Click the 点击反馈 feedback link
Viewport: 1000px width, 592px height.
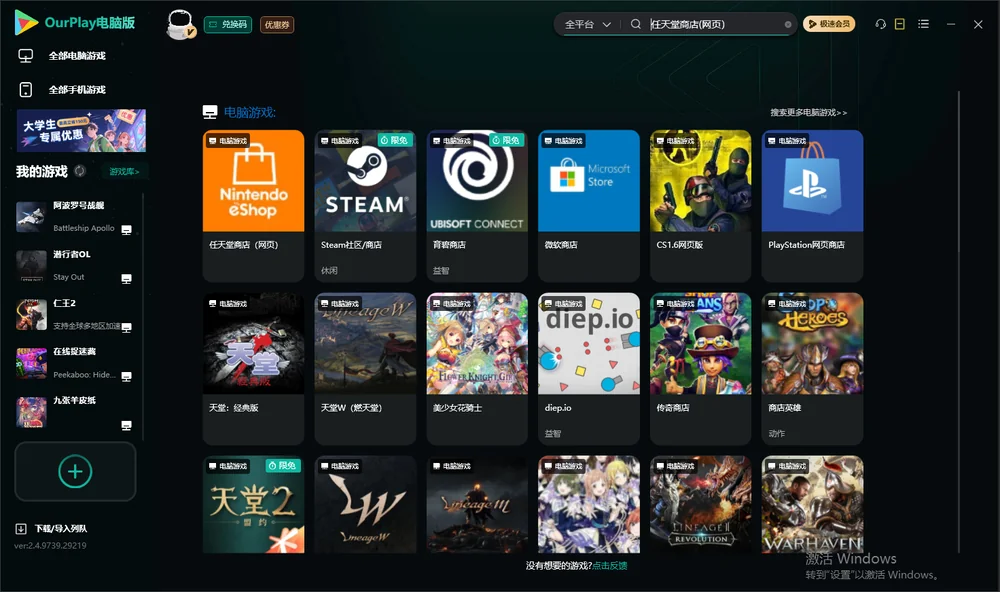pyautogui.click(x=610, y=565)
